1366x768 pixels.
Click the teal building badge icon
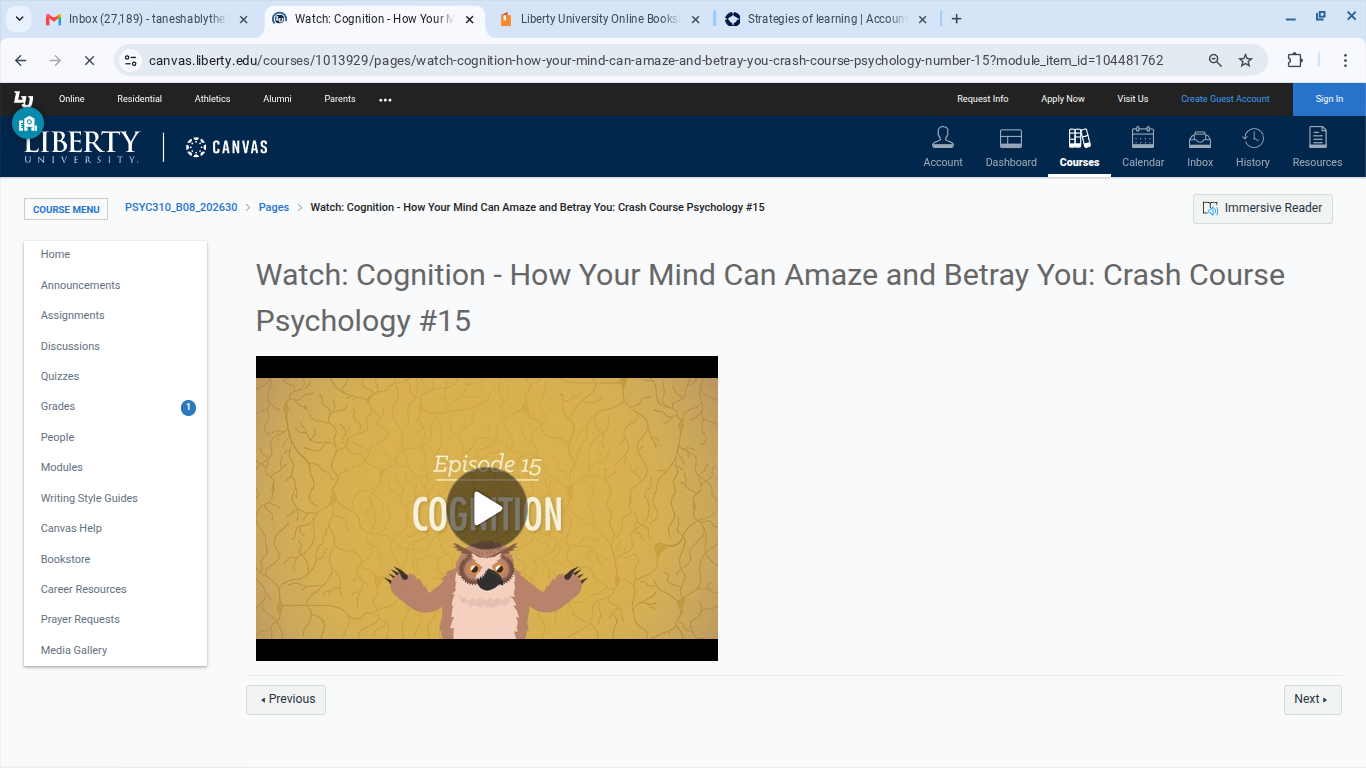(28, 123)
